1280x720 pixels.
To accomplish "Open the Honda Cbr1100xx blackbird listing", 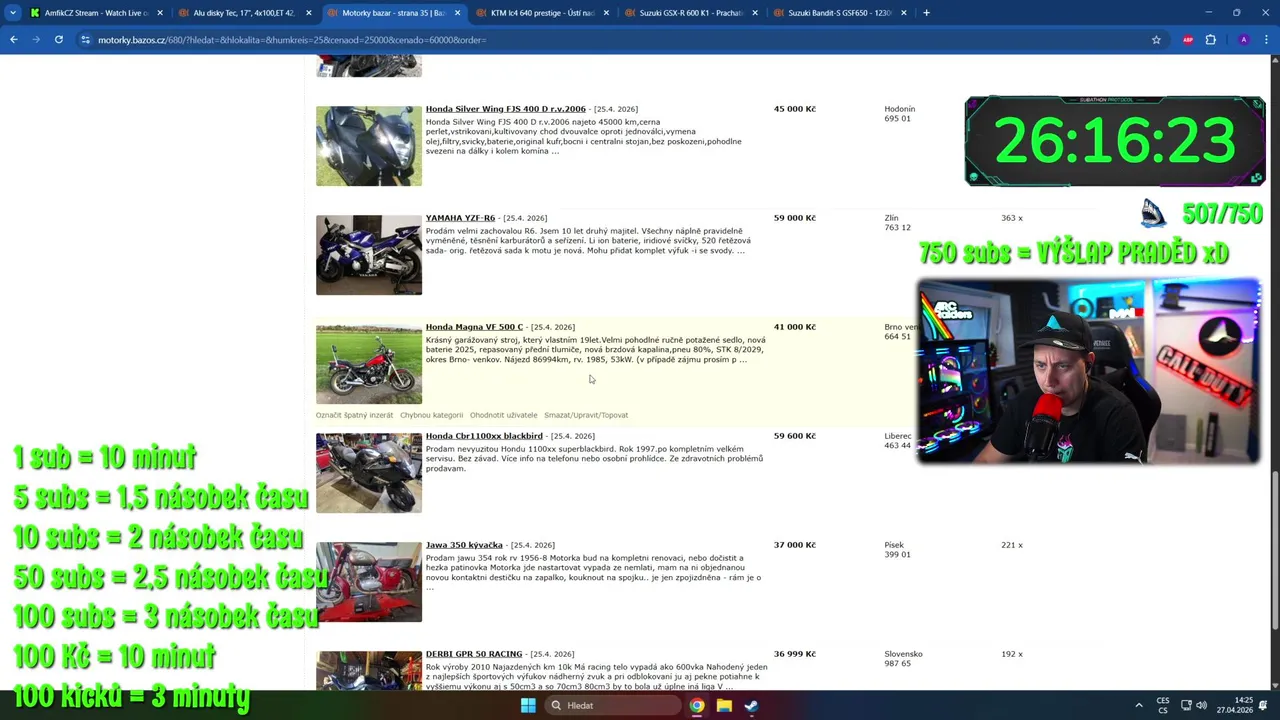I will tap(484, 436).
